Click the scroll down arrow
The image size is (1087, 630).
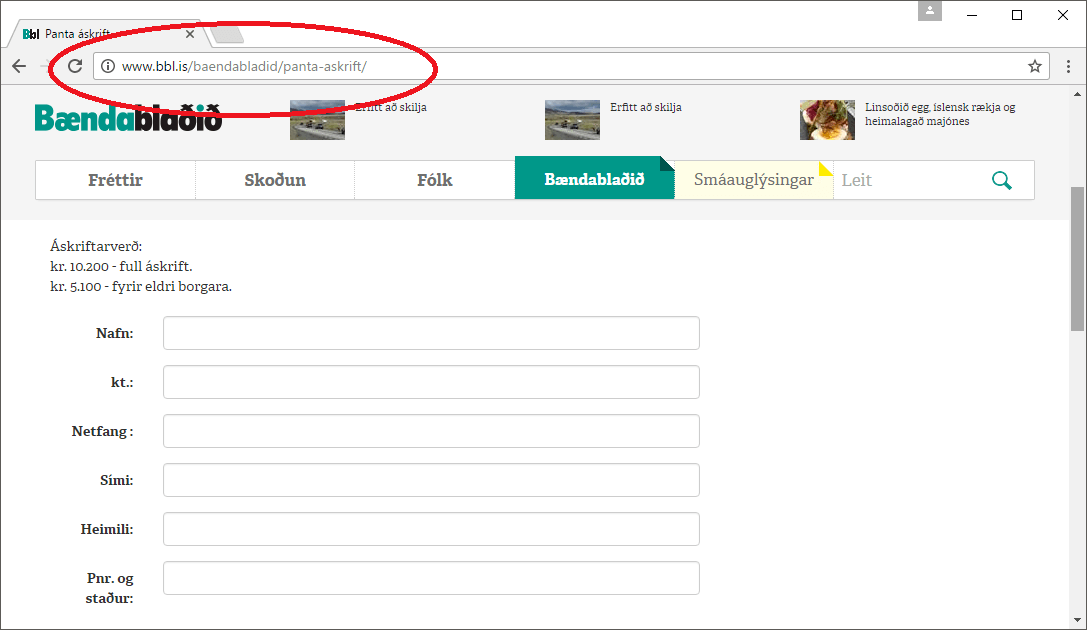[x=1077, y=620]
